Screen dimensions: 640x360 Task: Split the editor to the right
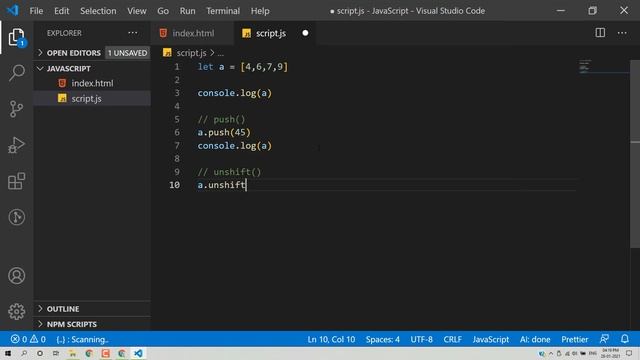pyautogui.click(x=600, y=33)
